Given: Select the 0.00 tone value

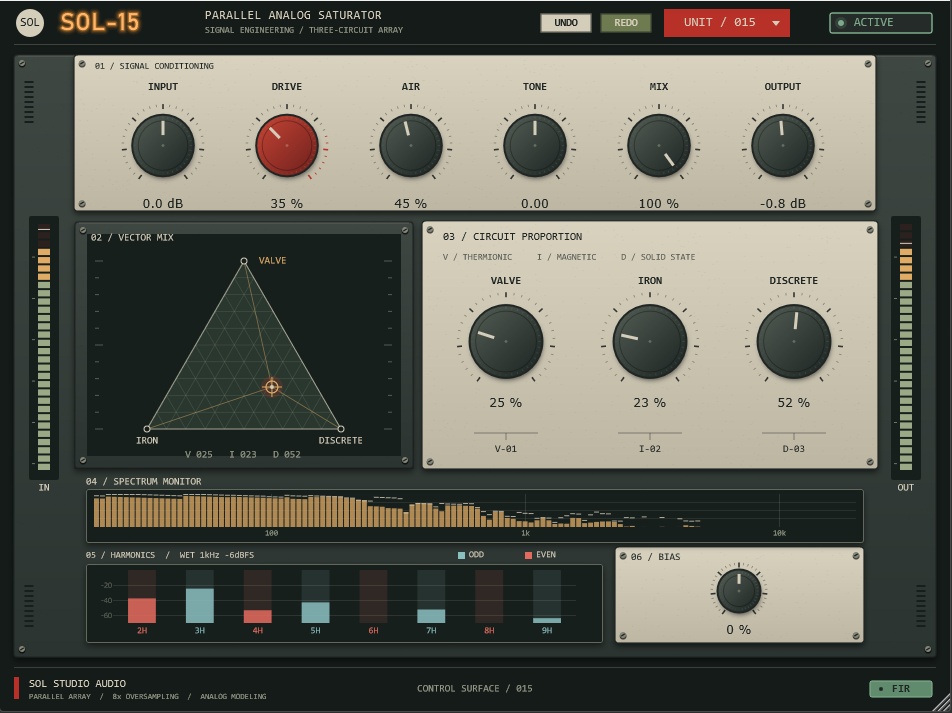Looking at the screenshot, I should (535, 203).
